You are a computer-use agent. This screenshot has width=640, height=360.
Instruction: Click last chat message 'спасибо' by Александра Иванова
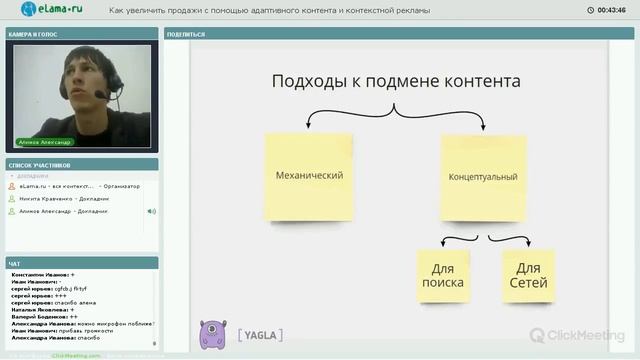[56, 338]
